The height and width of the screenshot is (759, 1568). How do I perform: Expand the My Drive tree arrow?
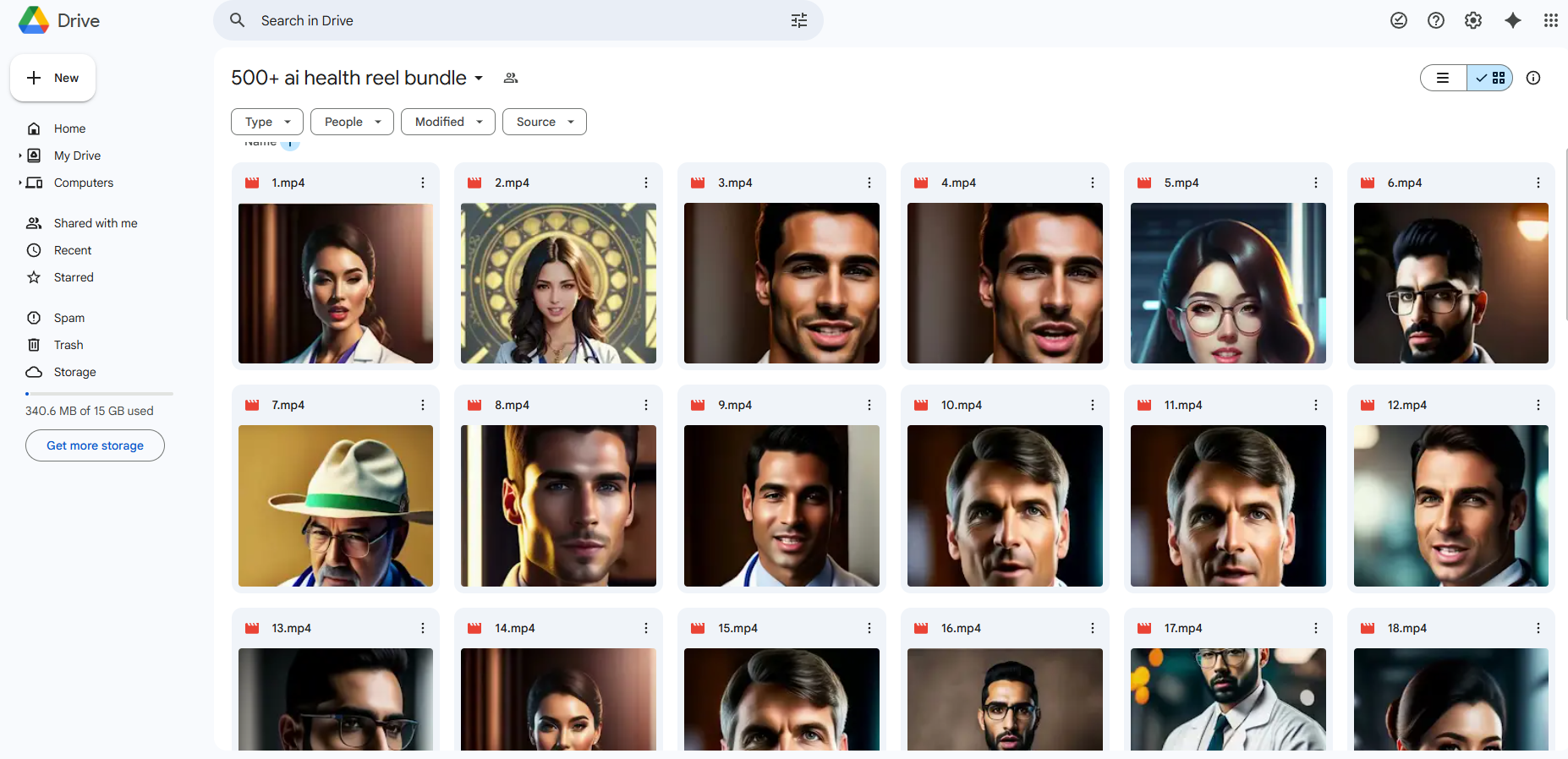tap(20, 156)
